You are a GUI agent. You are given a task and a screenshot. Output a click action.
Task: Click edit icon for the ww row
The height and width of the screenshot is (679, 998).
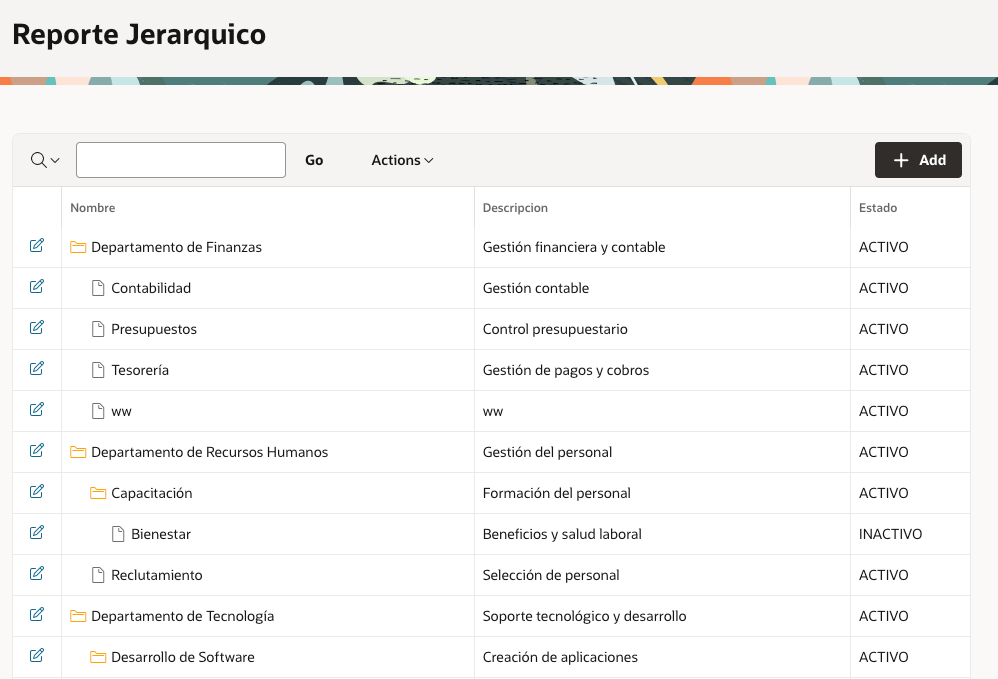(37, 410)
